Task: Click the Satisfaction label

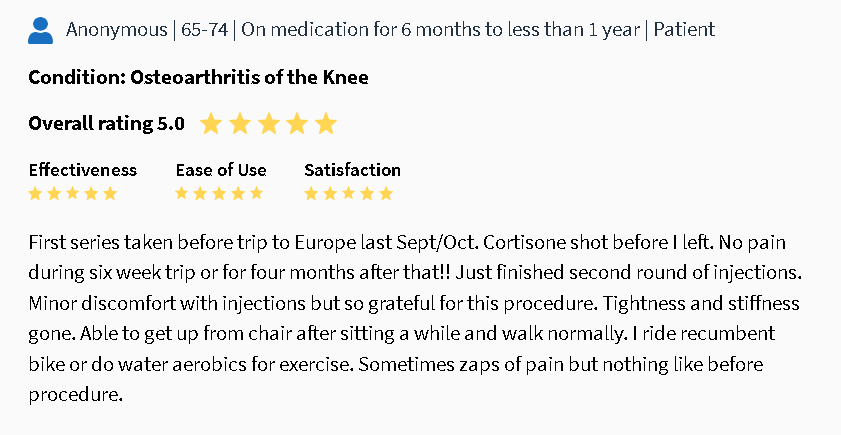Action: (x=352, y=170)
